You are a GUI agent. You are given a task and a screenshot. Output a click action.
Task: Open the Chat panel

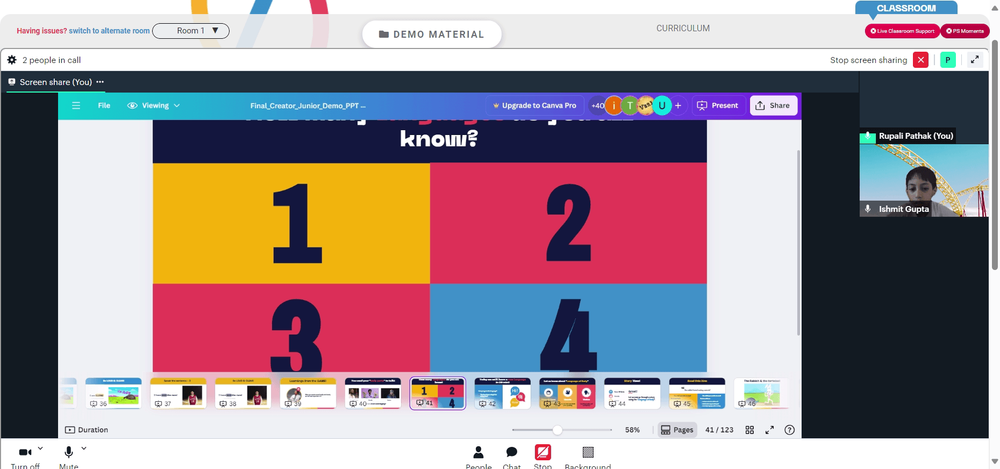point(511,457)
